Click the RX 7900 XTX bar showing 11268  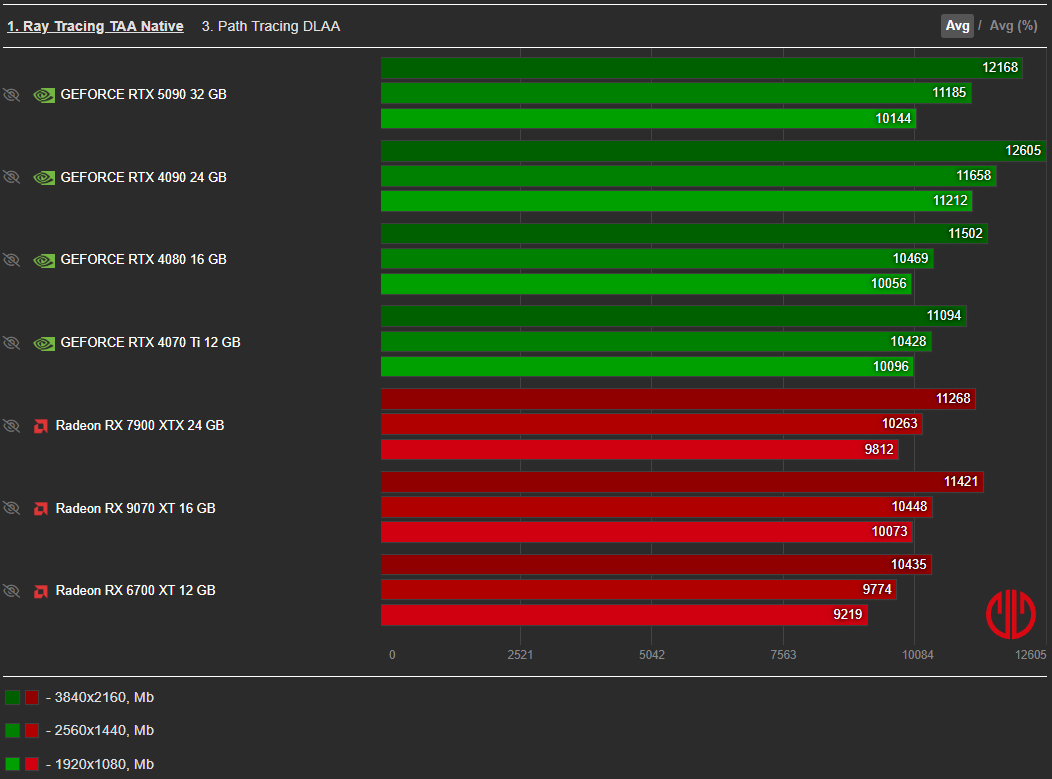pos(678,399)
